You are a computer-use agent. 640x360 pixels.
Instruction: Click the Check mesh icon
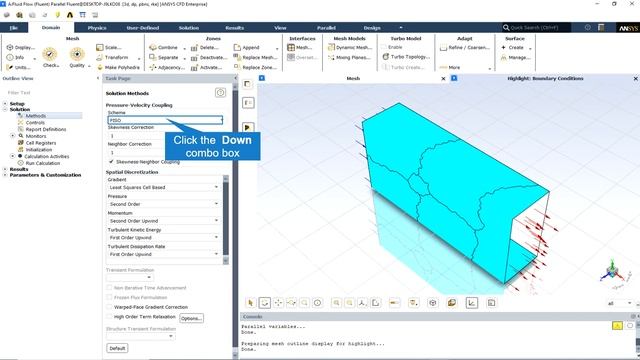point(50,54)
